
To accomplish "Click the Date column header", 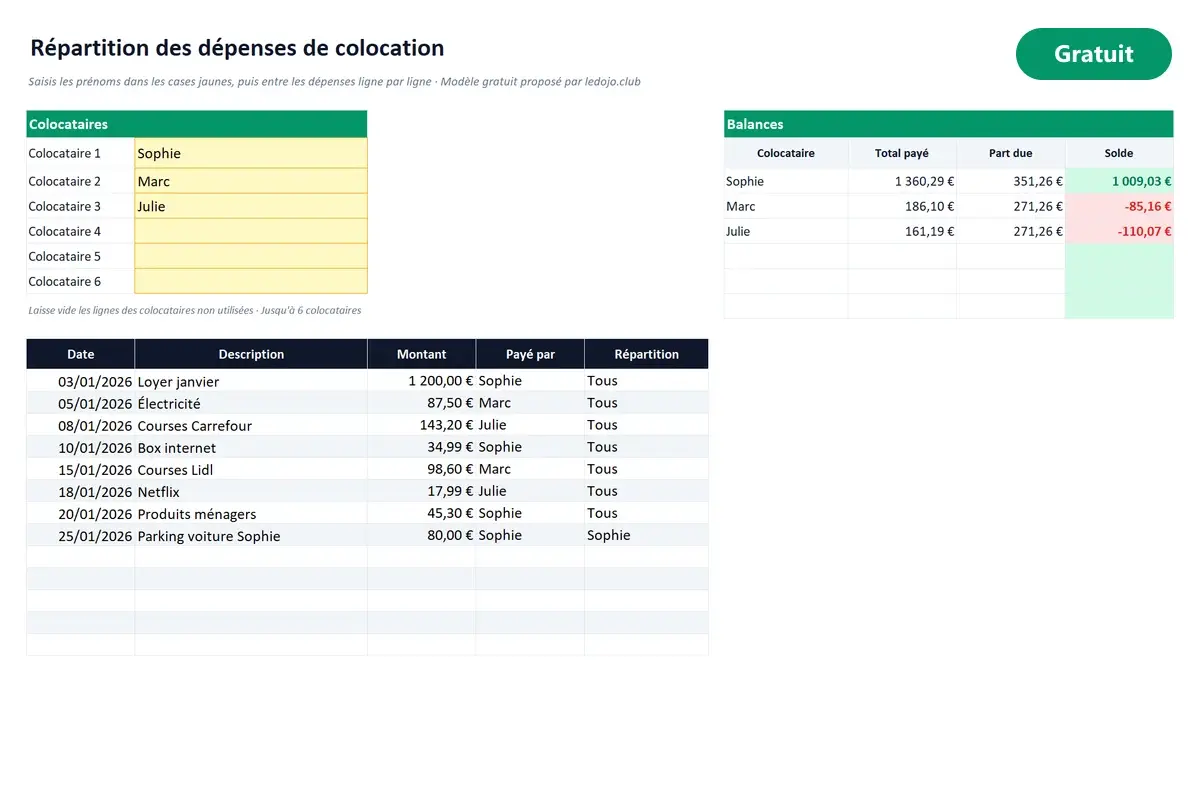I will [81, 354].
